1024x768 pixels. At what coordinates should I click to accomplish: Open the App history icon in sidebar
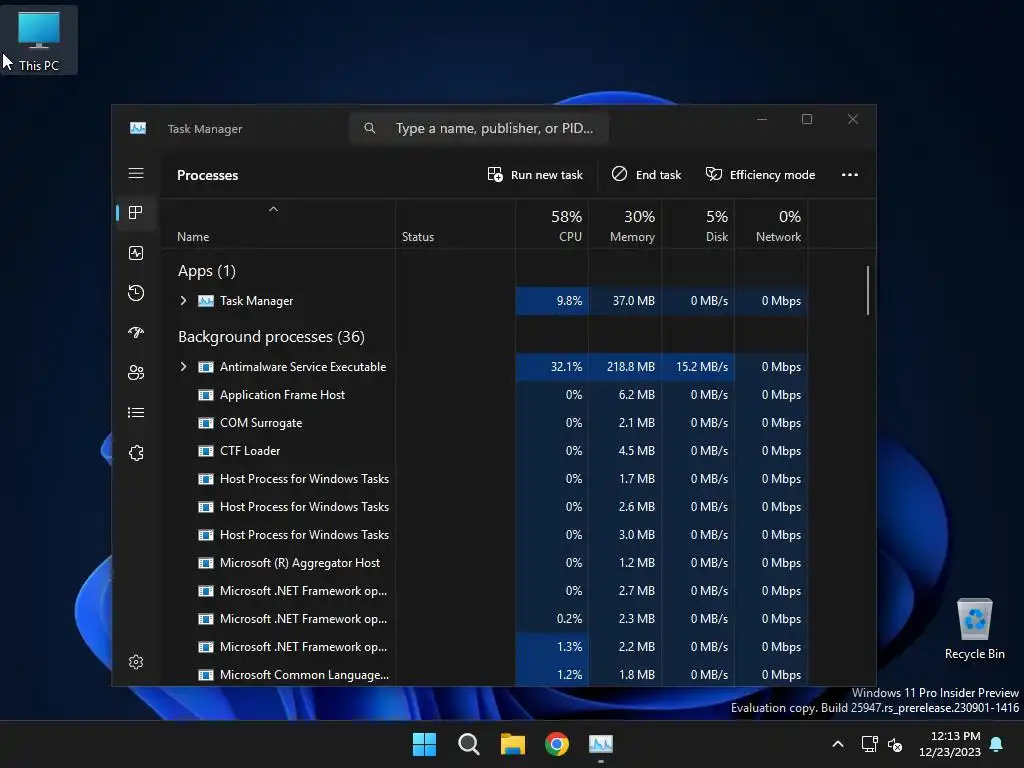[x=136, y=293]
